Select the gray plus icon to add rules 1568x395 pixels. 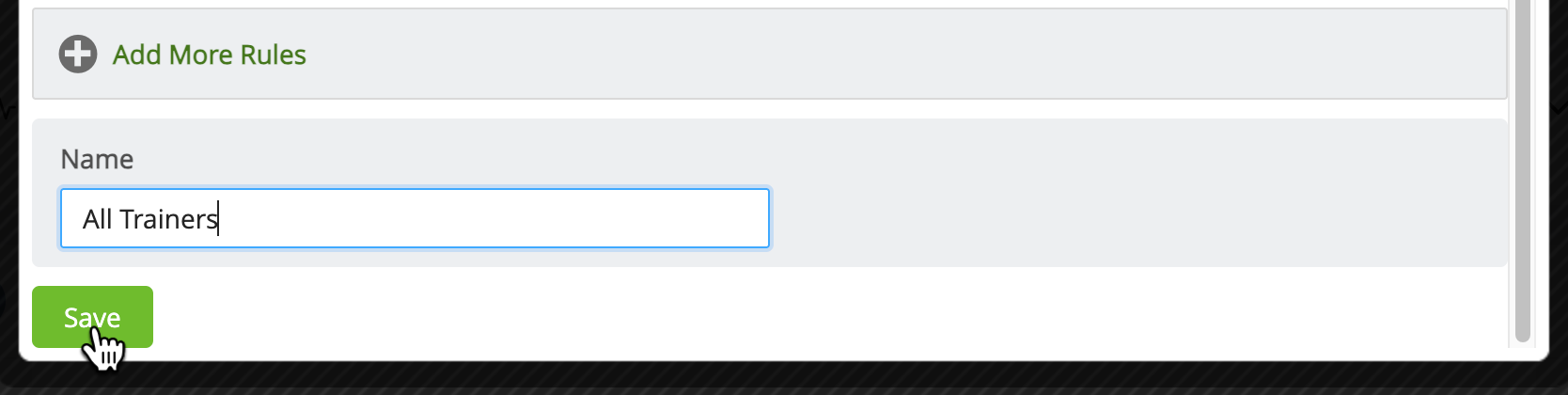(x=78, y=55)
